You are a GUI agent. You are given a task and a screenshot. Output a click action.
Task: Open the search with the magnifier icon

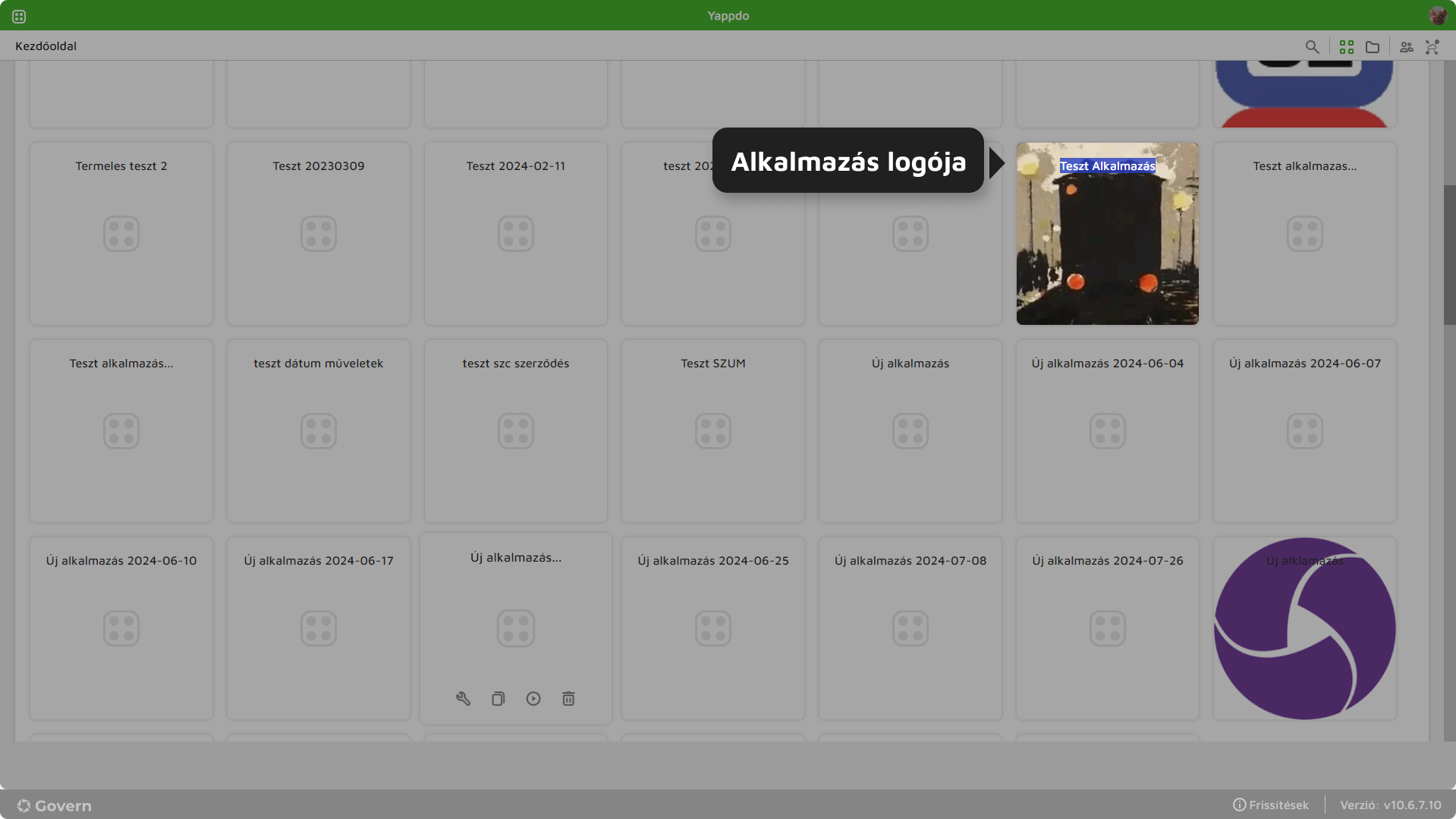(x=1313, y=46)
